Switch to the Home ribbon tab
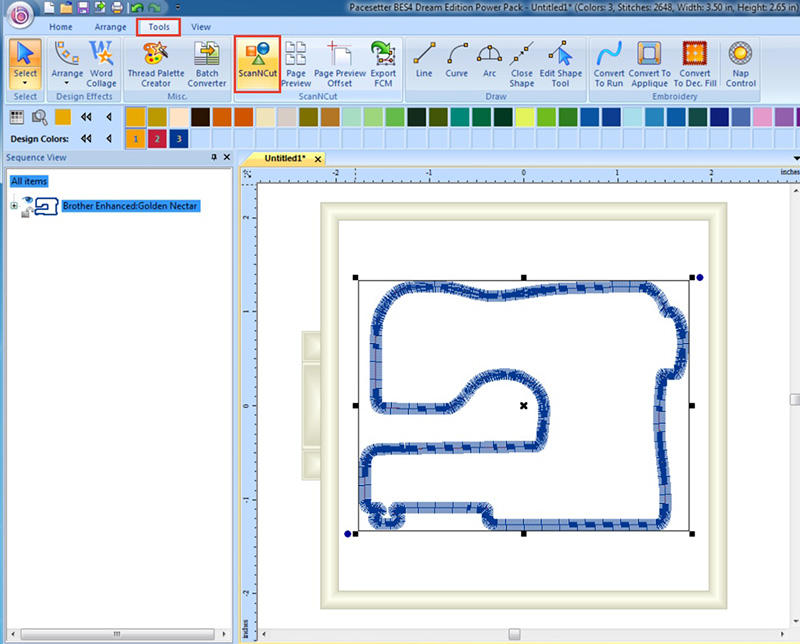This screenshot has height=644, width=800. pos(61,27)
